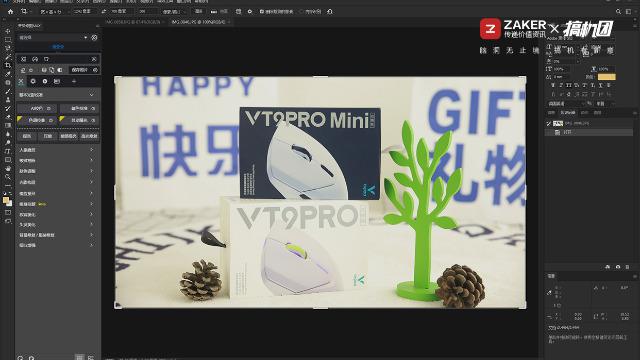
Task: Select the Rectangular Marquee tool
Action: point(8,40)
